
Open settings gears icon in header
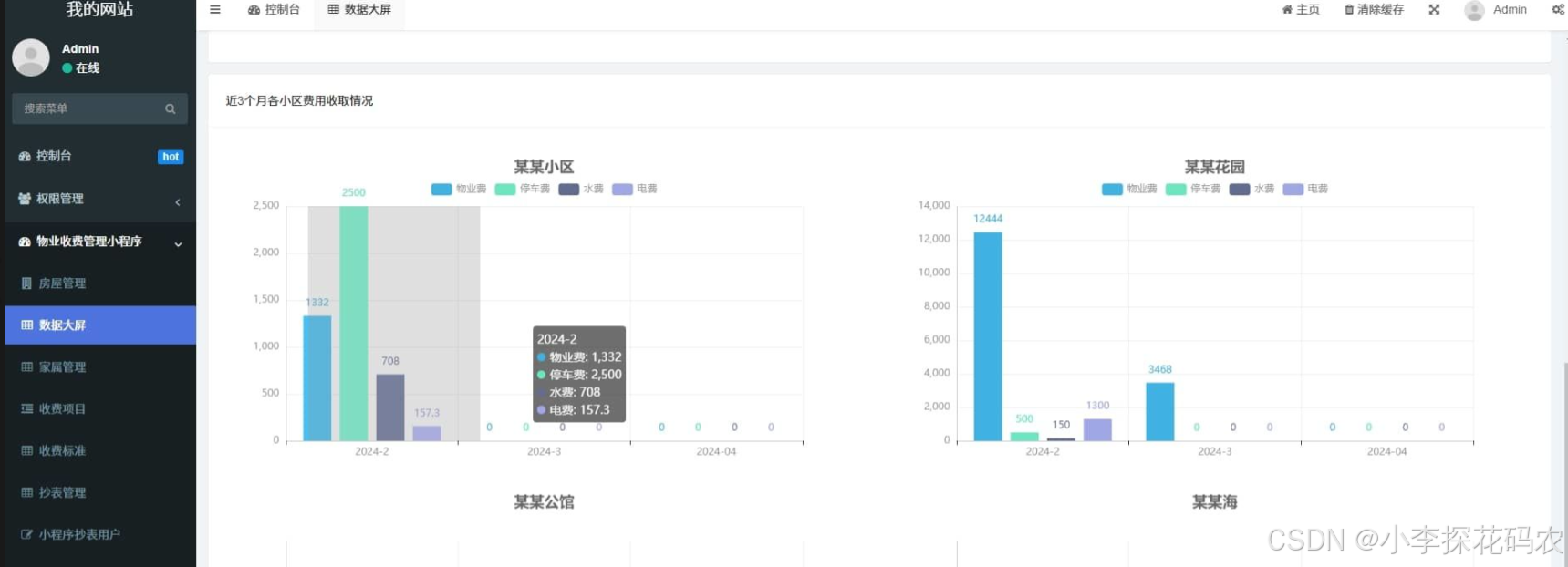pos(1558,10)
